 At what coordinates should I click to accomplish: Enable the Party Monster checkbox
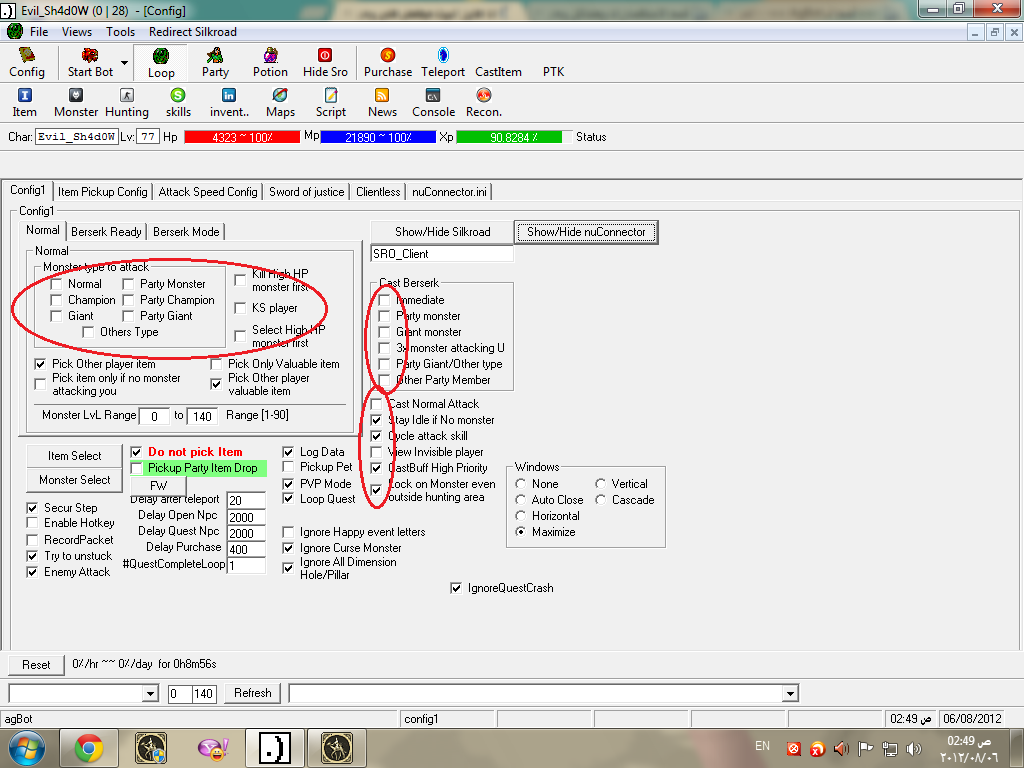tap(129, 284)
